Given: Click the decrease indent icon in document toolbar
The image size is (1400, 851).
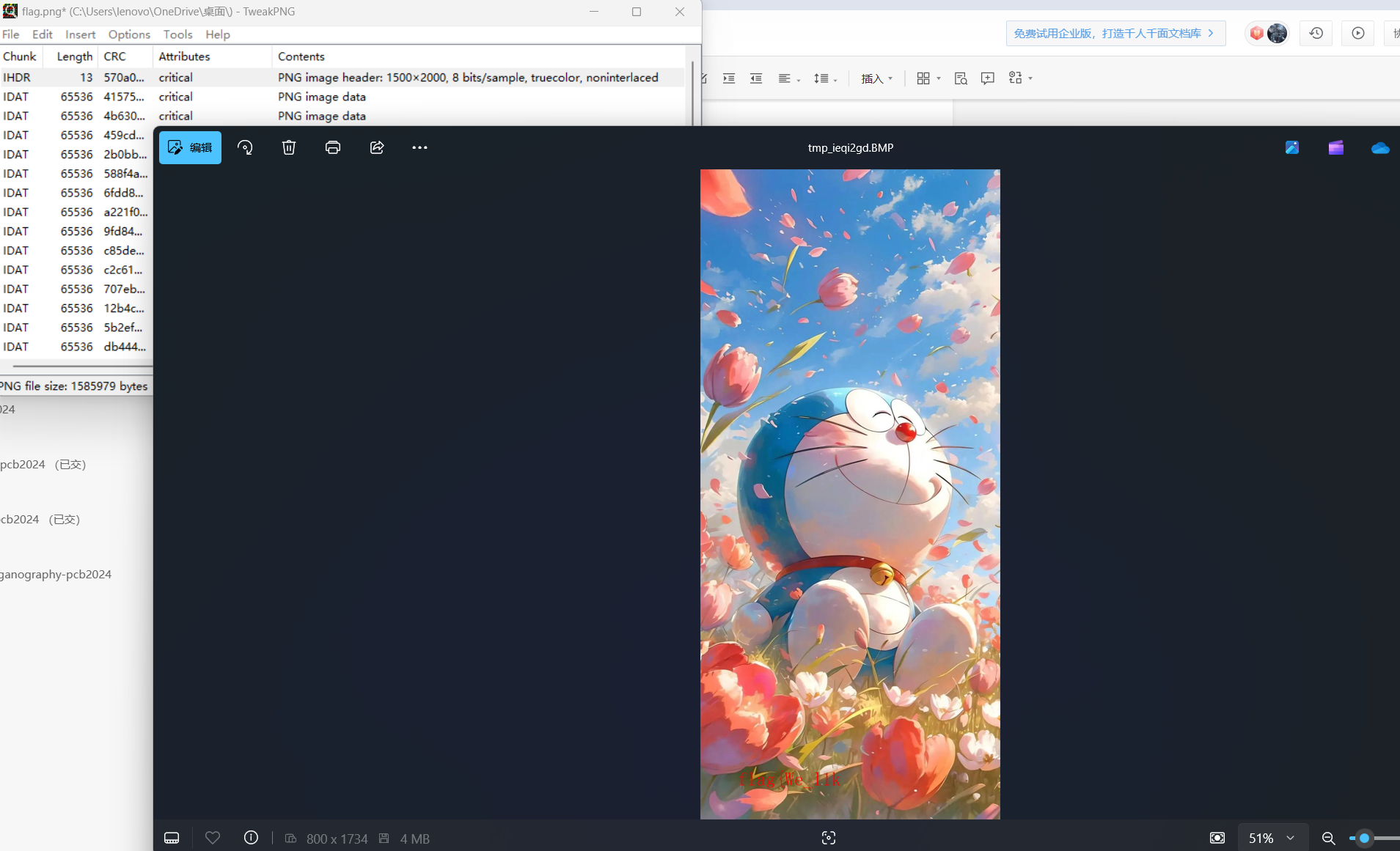Looking at the screenshot, I should click(756, 78).
